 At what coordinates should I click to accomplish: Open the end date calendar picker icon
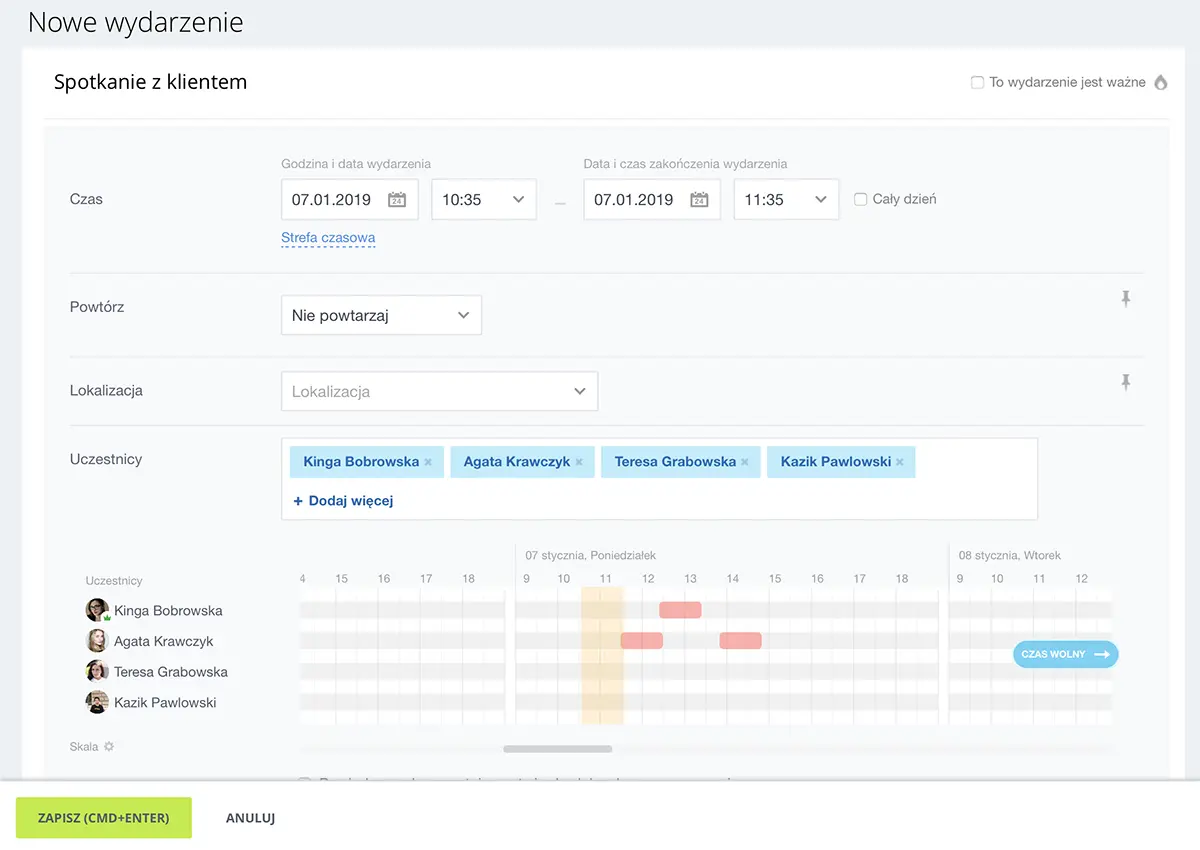tap(699, 200)
